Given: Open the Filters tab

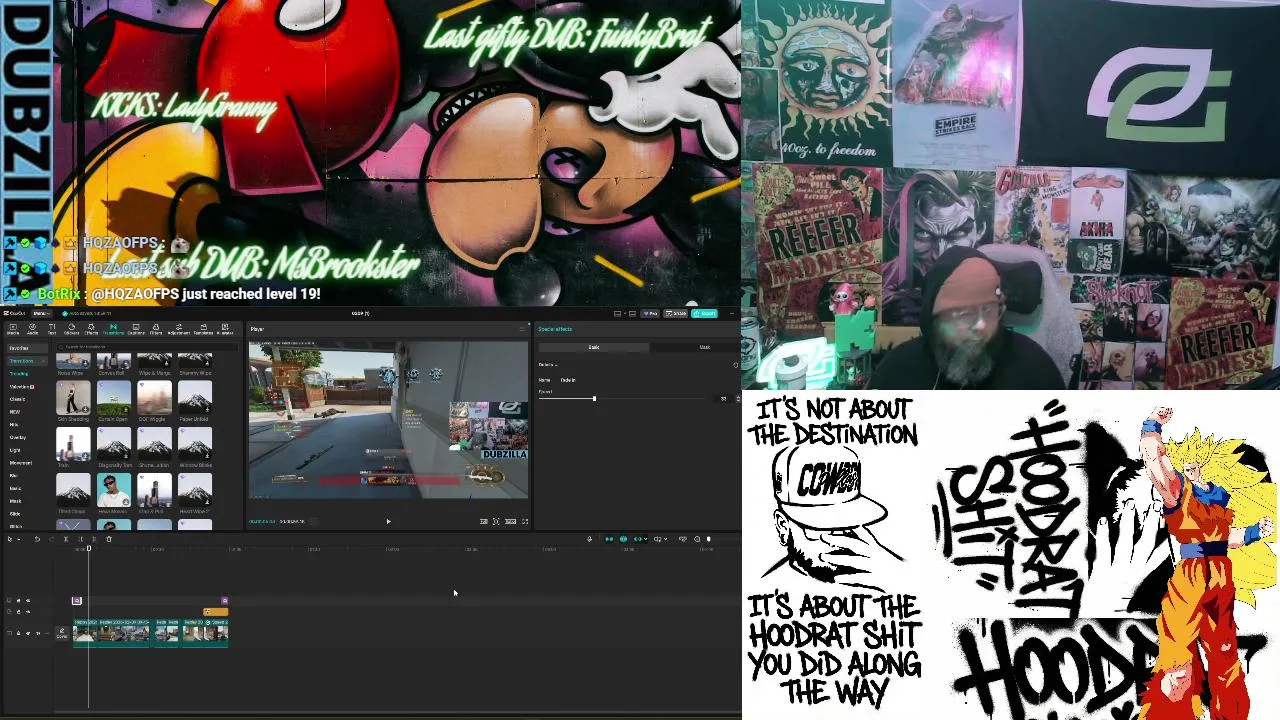Looking at the screenshot, I should tap(155, 330).
